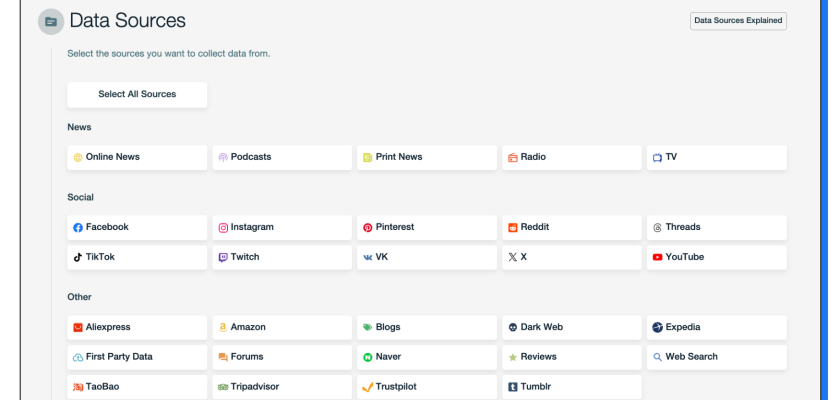This screenshot has height=400, width=840.
Task: Toggle TikTok as a data source
Action: (137, 258)
